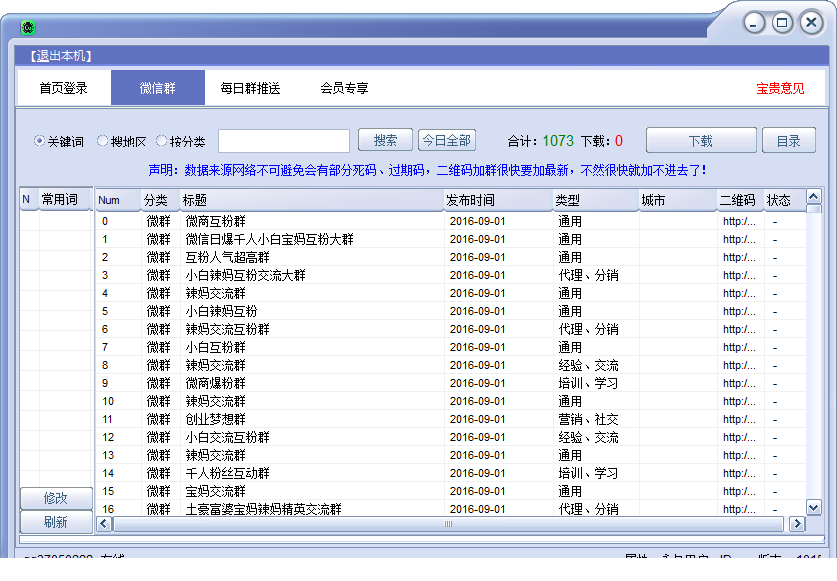
Task: Select row 微信日爆千人小白宝妈互粉大群
Action: pyautogui.click(x=450, y=239)
